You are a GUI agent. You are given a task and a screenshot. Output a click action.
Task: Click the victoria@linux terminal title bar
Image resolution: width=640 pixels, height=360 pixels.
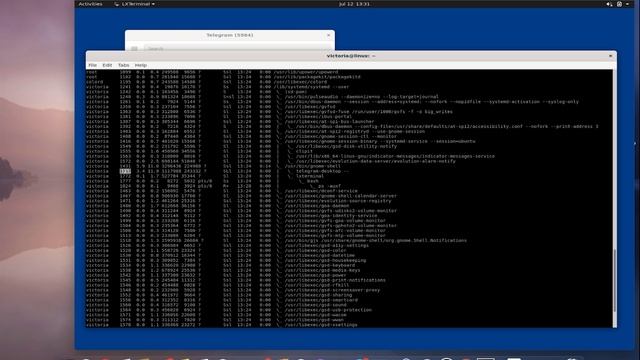point(351,56)
